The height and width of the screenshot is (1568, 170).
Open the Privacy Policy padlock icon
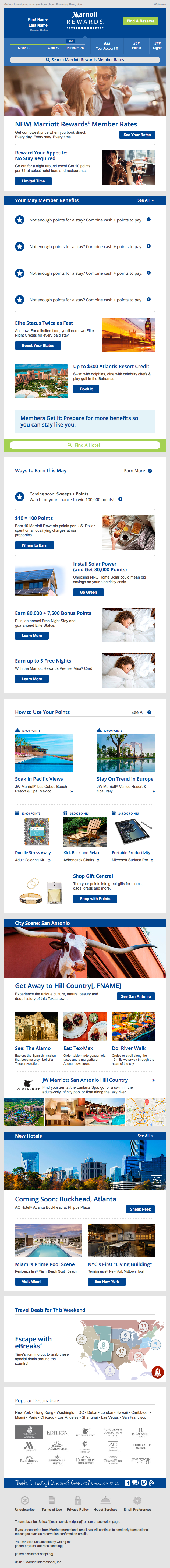[x=78, y=1500]
